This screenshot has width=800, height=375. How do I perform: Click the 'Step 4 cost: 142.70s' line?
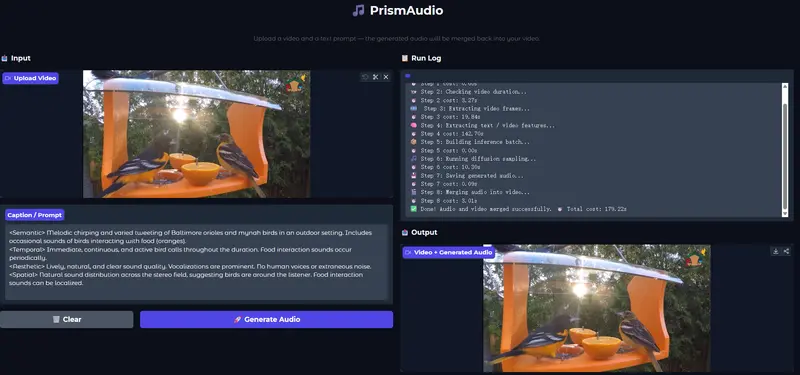pyautogui.click(x=453, y=134)
